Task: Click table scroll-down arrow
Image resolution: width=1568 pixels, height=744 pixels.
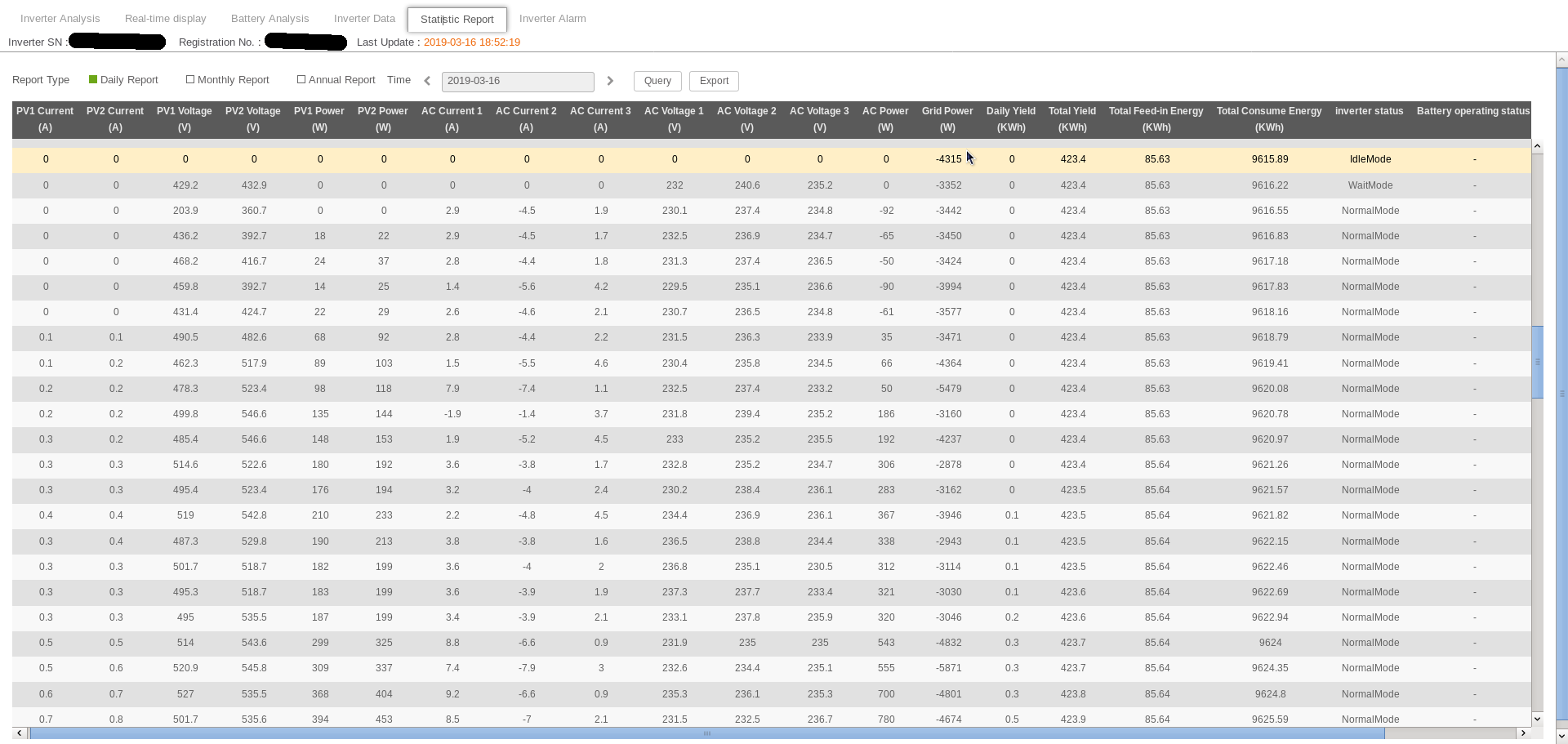Action: (x=1537, y=719)
